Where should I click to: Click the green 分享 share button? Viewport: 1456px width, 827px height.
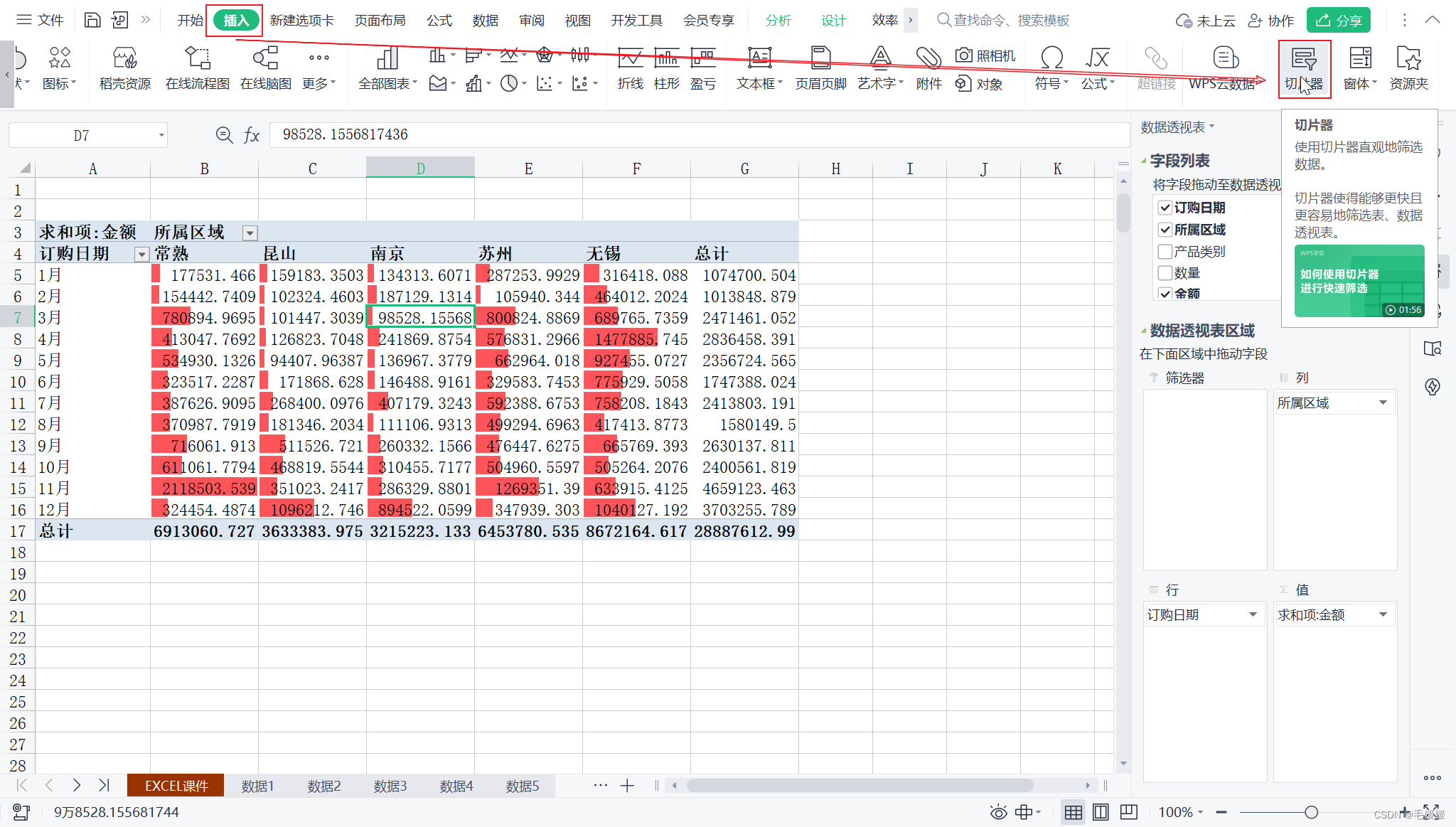1339,21
